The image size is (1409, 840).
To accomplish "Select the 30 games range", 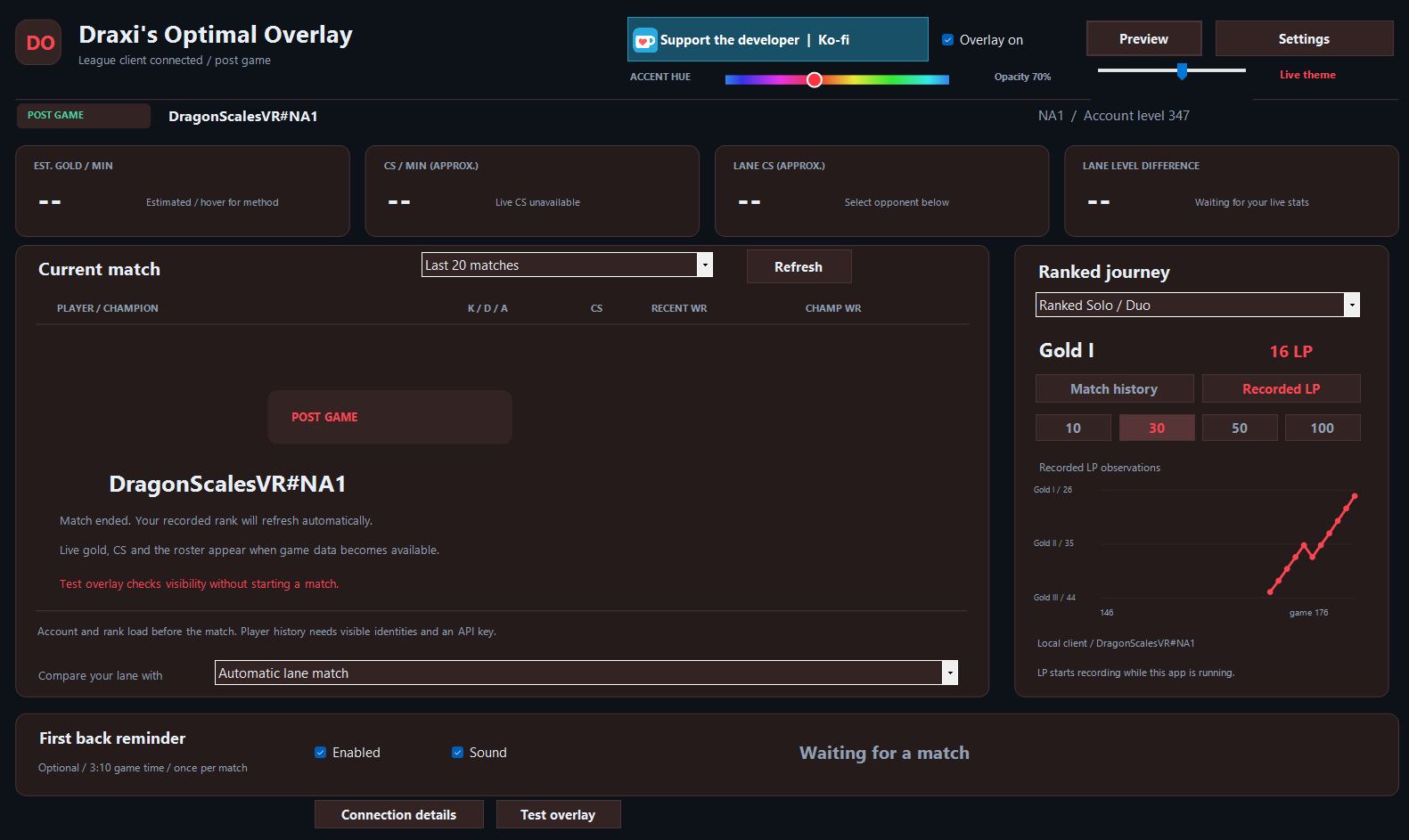I will pos(1157,428).
